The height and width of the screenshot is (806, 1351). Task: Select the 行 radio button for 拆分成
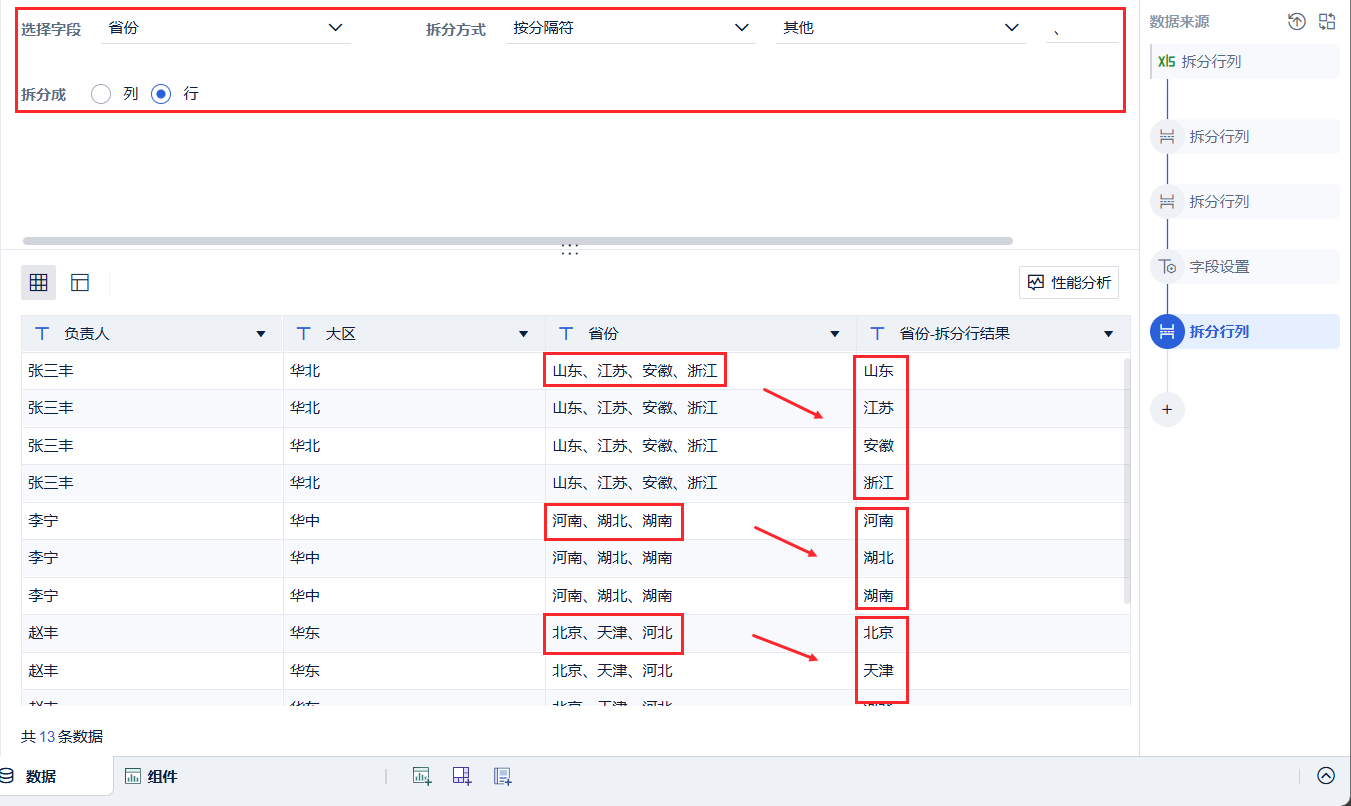(161, 94)
